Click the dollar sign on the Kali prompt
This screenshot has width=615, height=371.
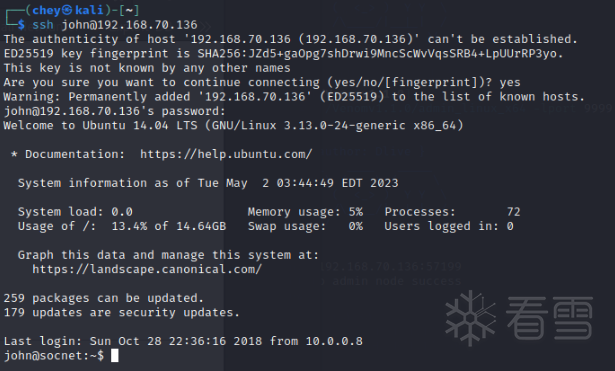click(21, 25)
